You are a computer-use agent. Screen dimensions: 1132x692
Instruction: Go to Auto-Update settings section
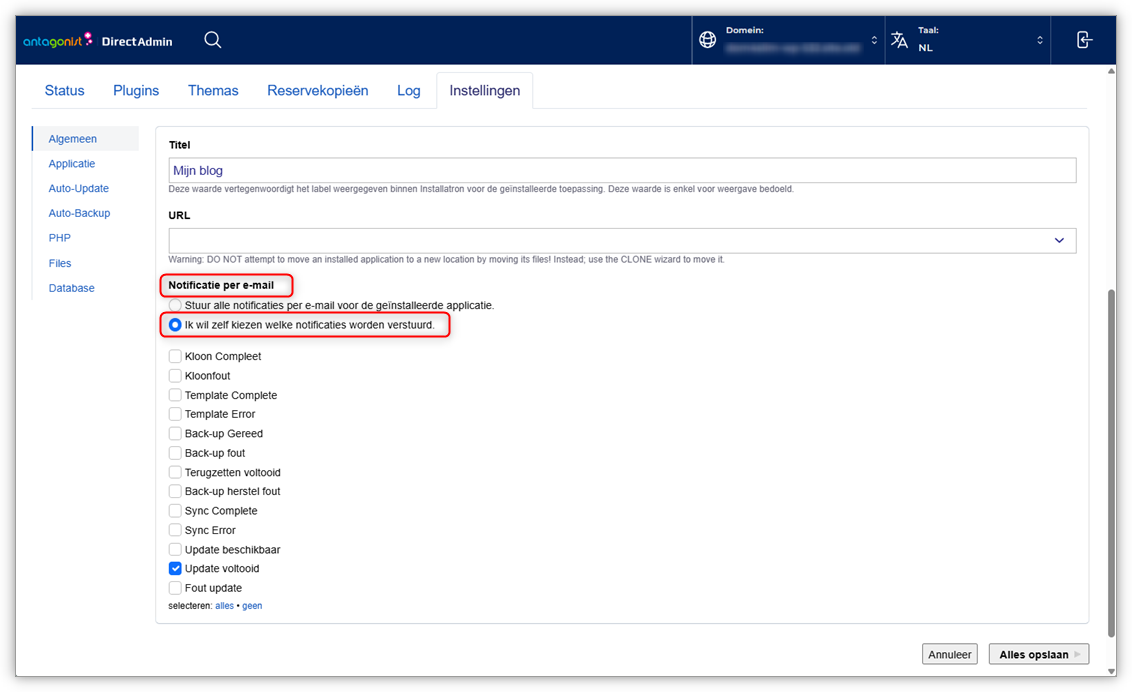(x=79, y=188)
